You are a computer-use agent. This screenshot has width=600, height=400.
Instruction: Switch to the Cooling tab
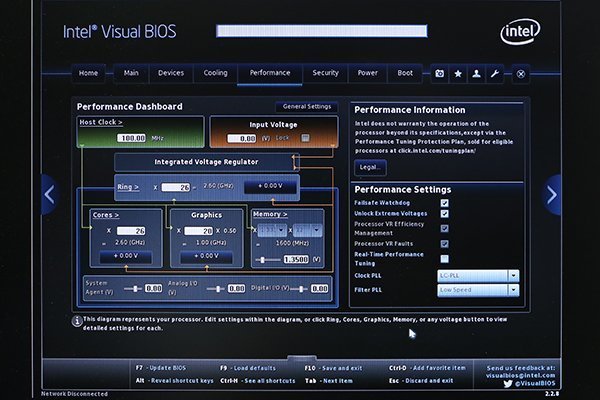(x=215, y=73)
